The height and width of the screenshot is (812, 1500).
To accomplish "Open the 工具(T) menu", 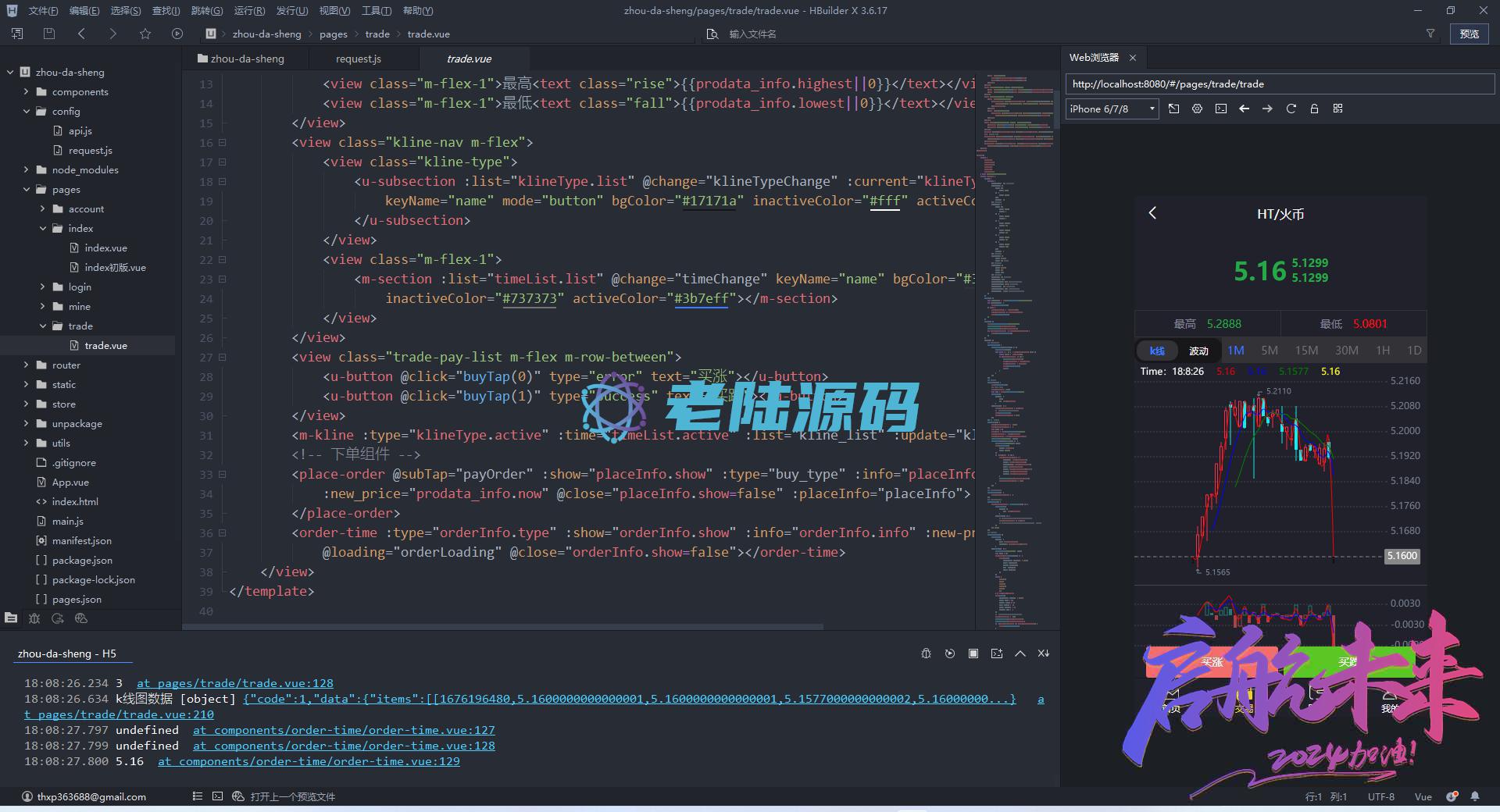I will 377,11.
